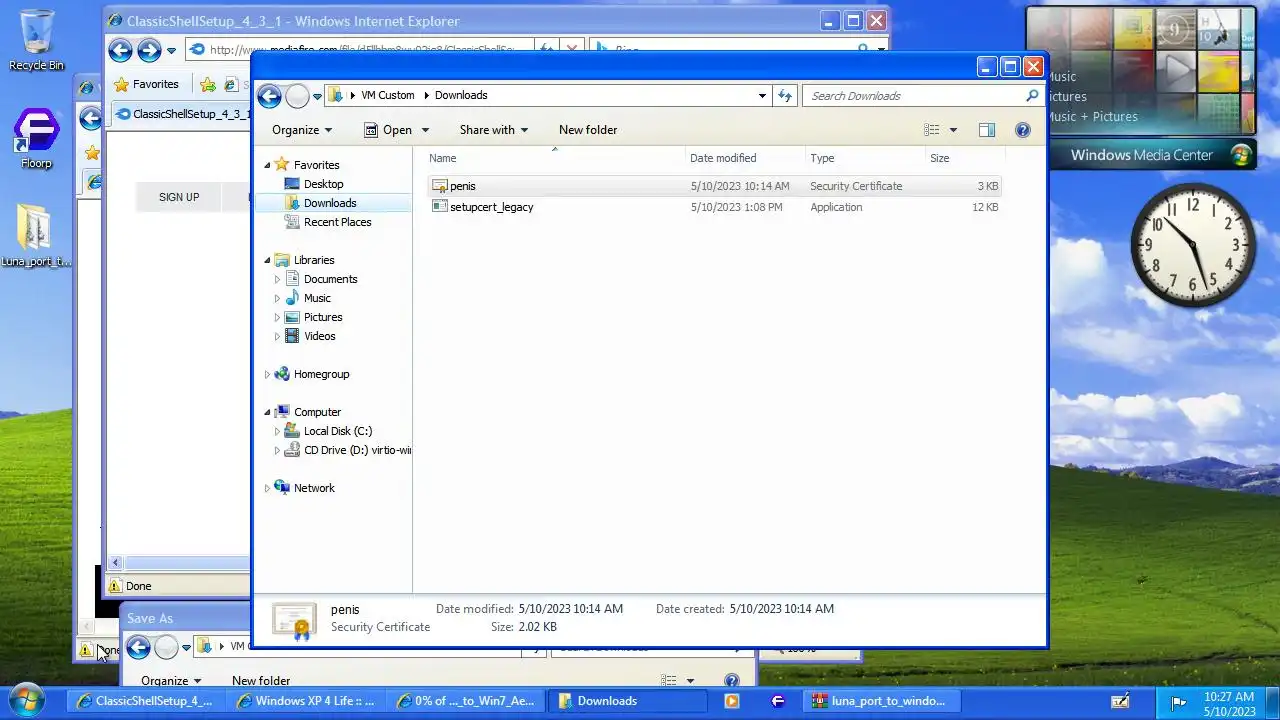This screenshot has width=1280, height=720.
Task: Open Homegroup in navigation pane
Action: [x=321, y=374]
